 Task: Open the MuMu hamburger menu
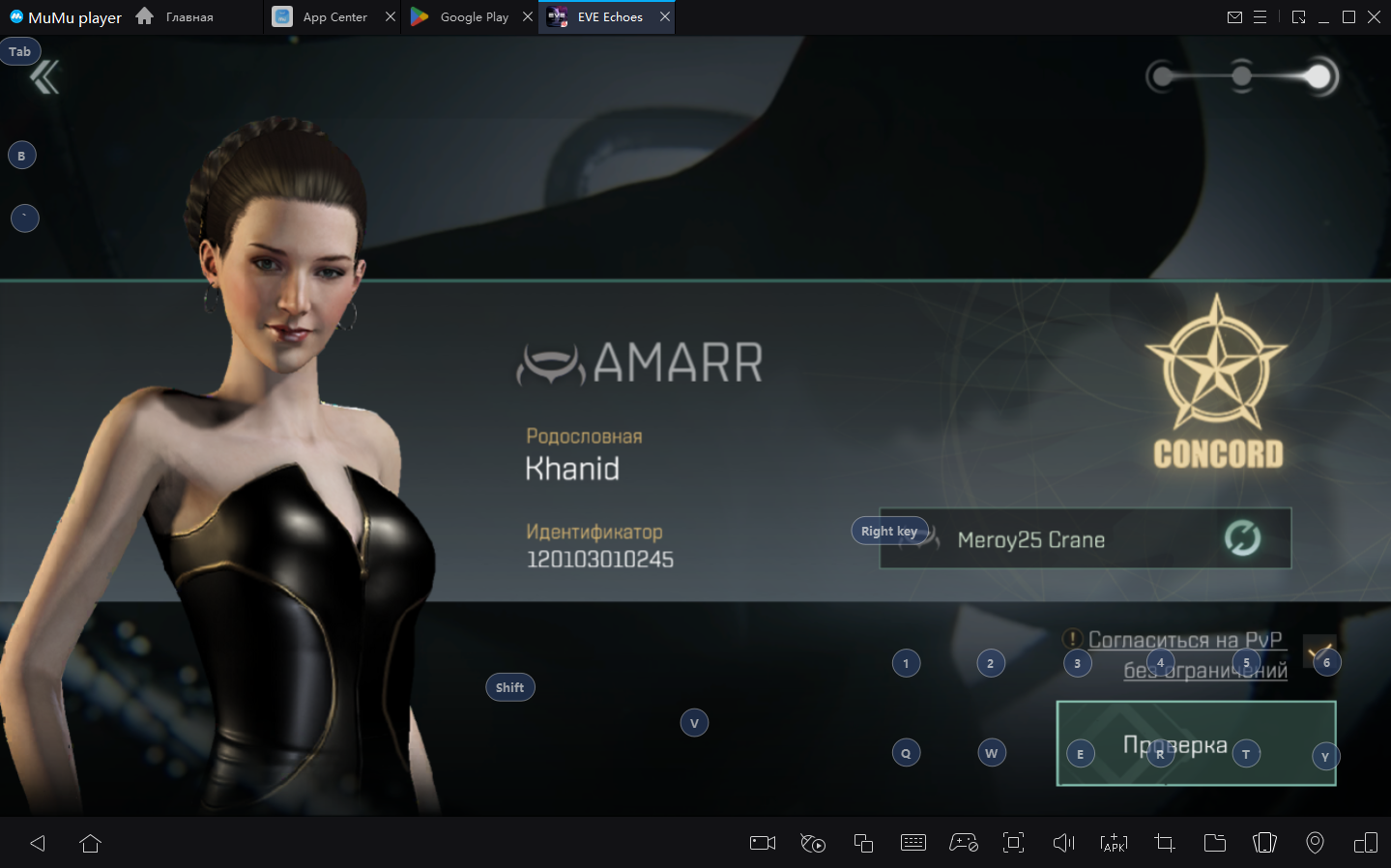[1260, 17]
